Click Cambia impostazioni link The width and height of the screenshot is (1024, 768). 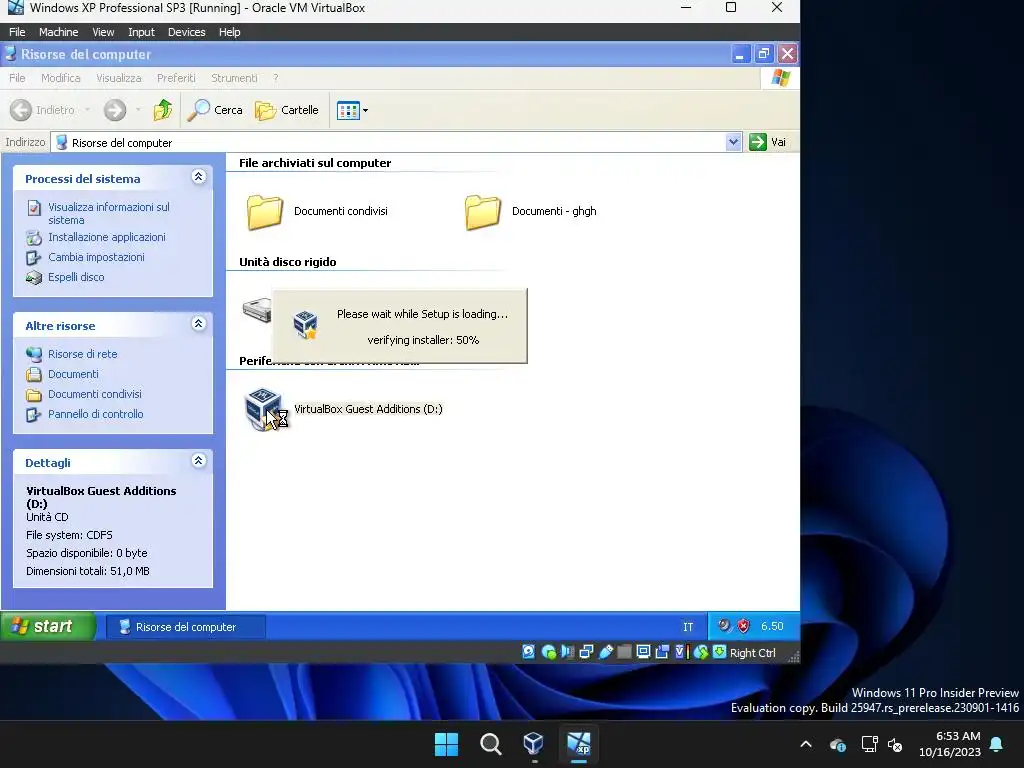96,257
